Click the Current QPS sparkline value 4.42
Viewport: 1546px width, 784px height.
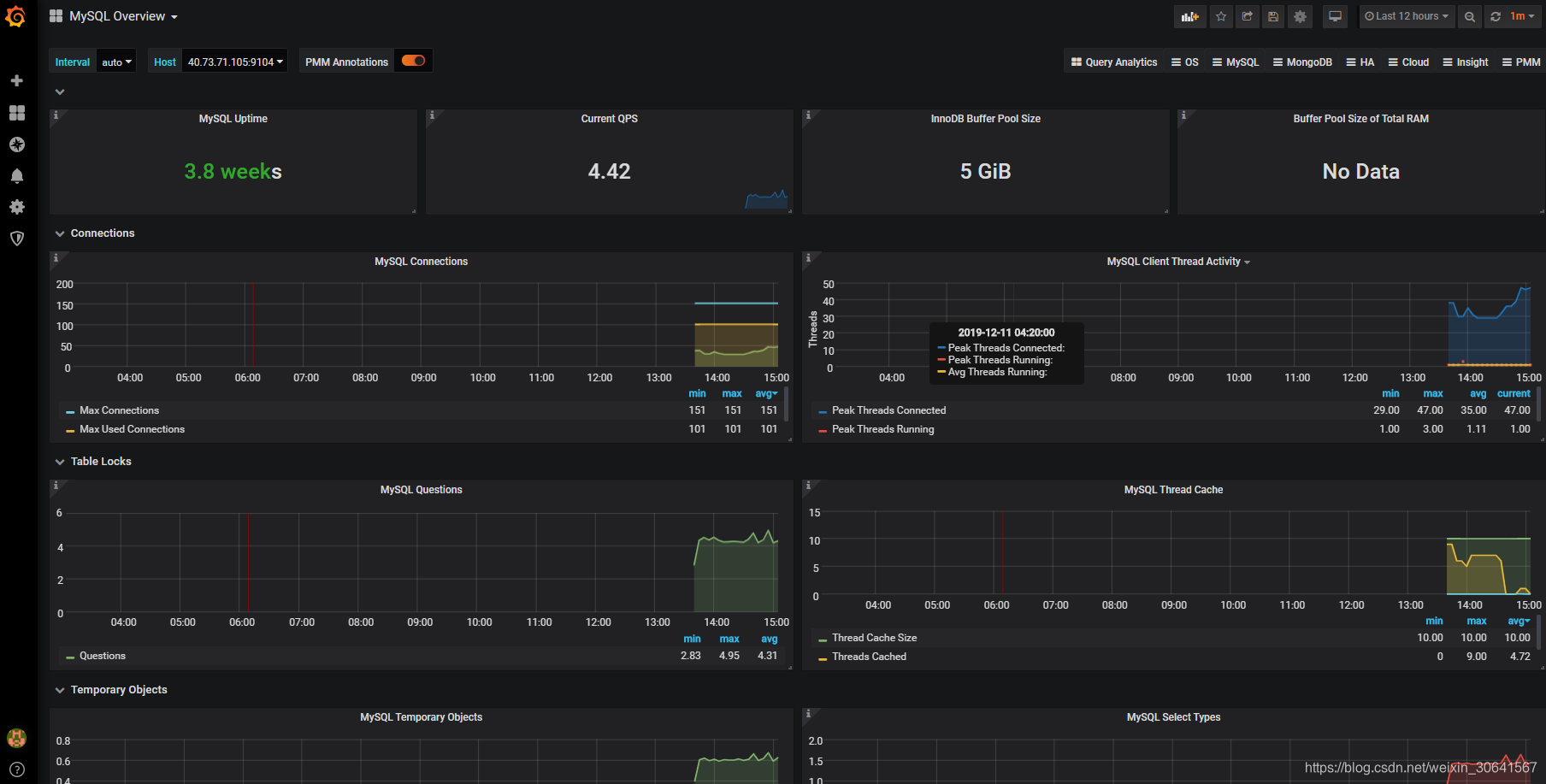click(609, 172)
